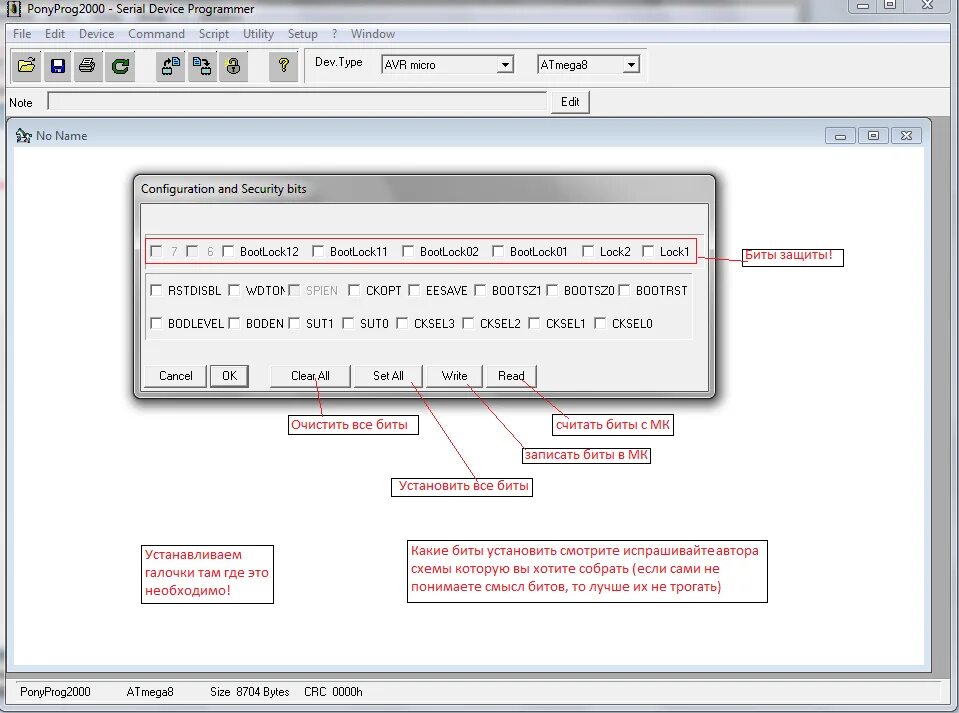Click the Read Device toolbar icon

pos(171,65)
